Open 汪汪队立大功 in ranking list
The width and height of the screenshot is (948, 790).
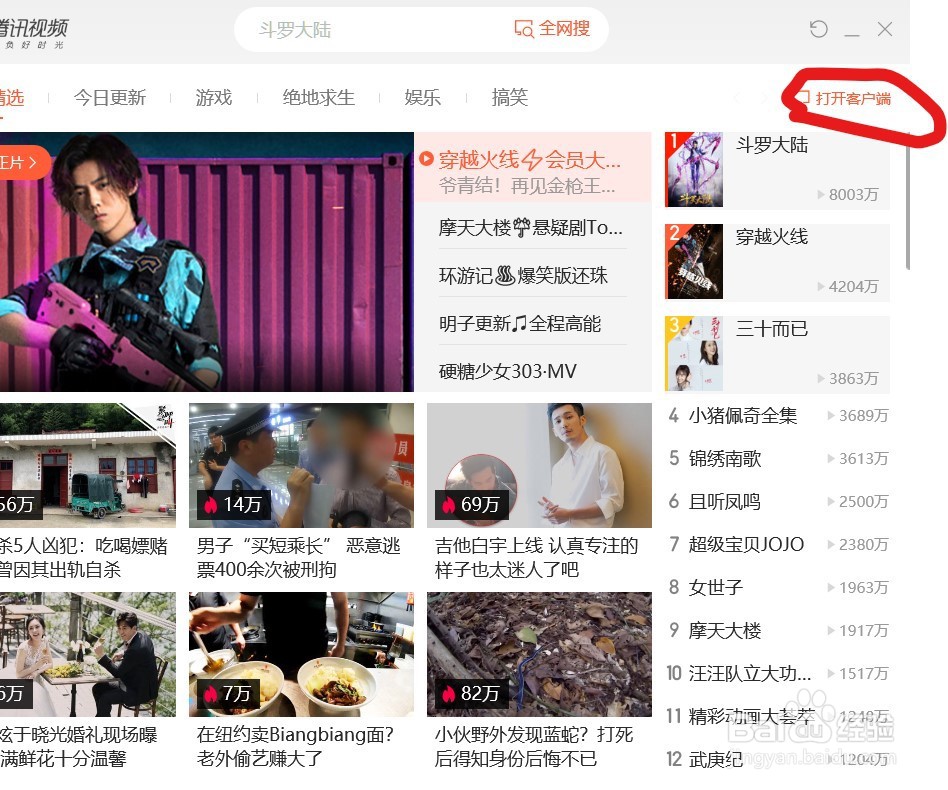[750, 674]
